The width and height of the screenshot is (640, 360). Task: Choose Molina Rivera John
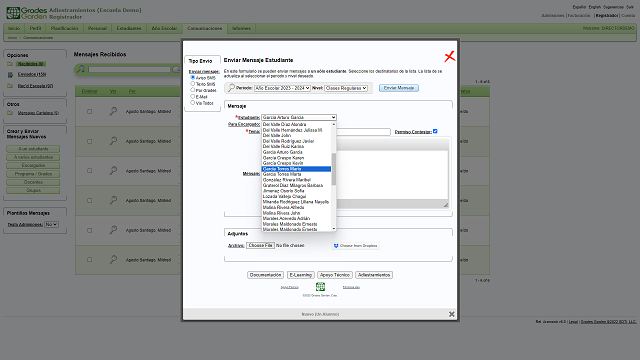click(x=281, y=213)
